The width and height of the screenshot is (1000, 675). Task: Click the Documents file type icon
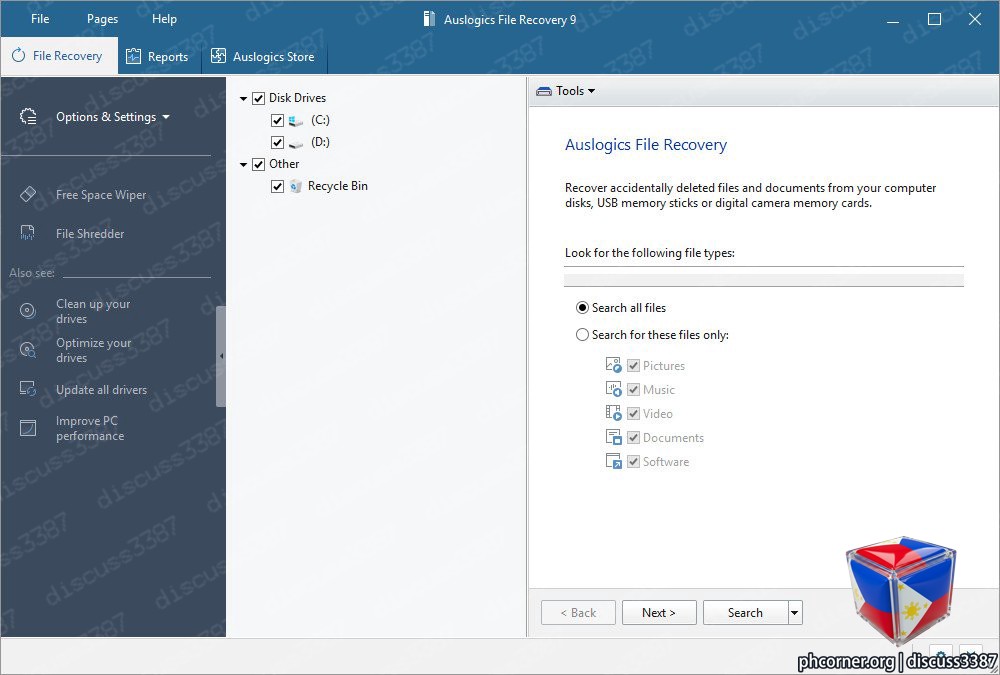[x=613, y=437]
